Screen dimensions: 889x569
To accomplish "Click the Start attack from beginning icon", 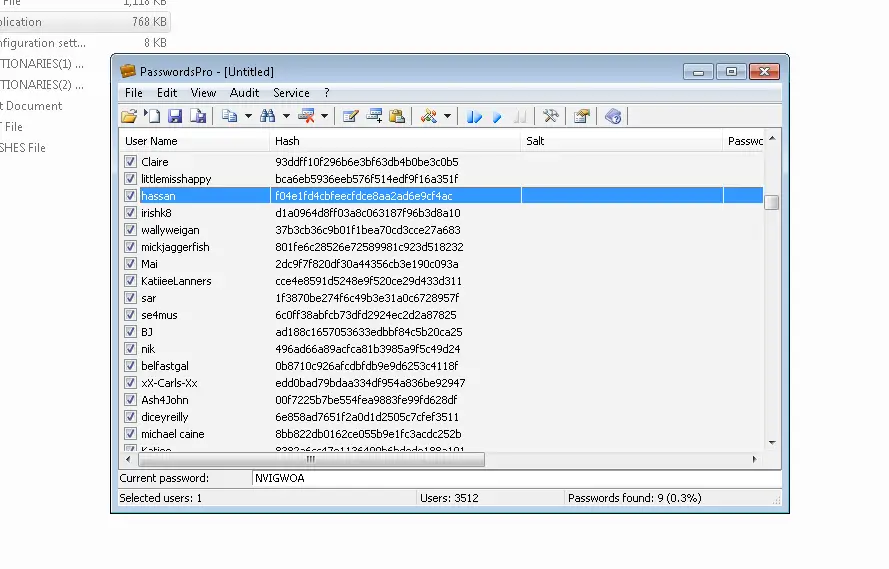I will 474,117.
